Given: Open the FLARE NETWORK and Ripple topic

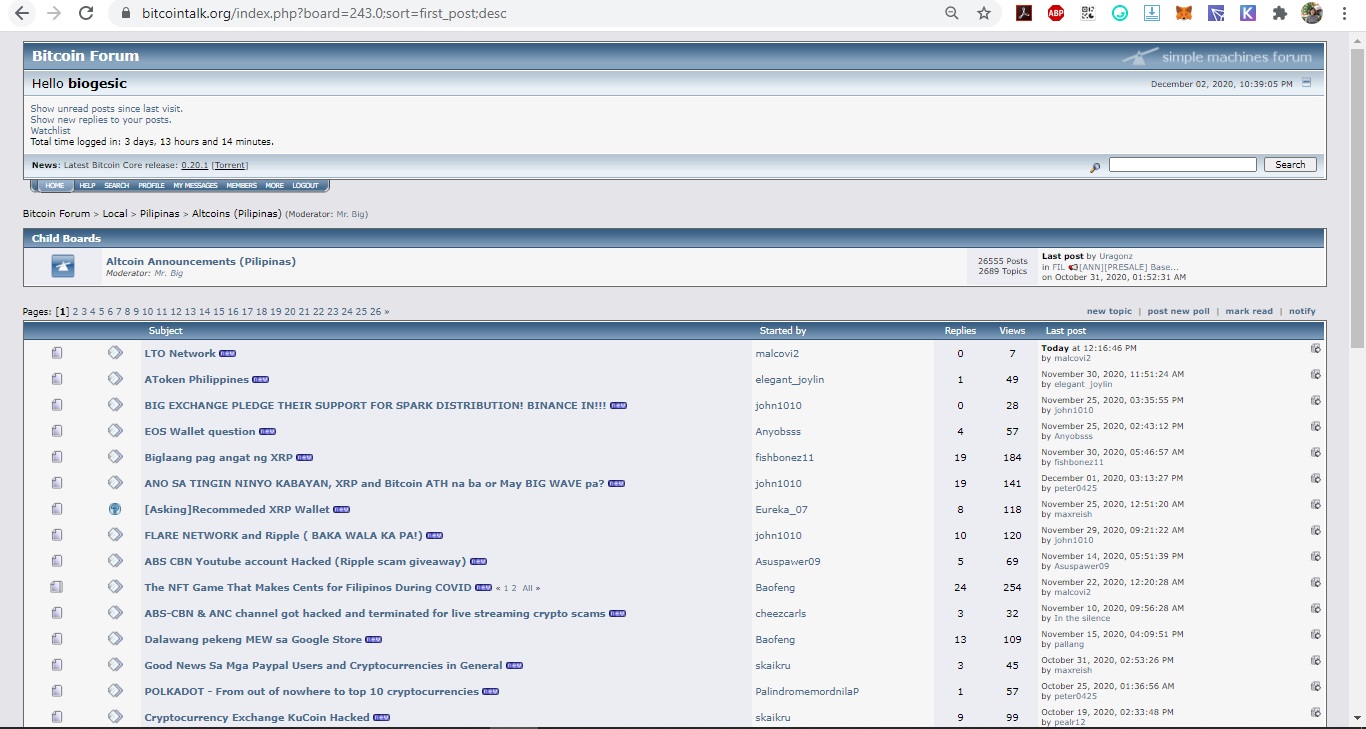Looking at the screenshot, I should tap(283, 536).
